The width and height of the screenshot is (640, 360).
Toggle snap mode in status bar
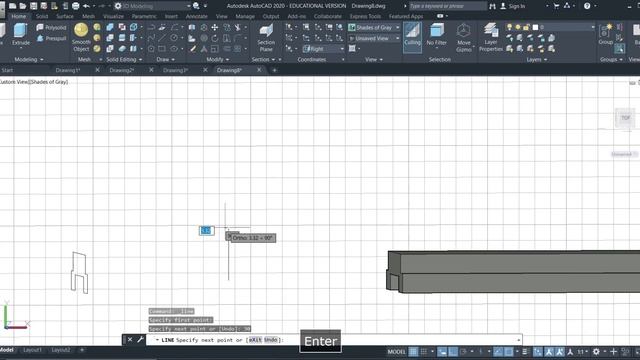pos(424,351)
